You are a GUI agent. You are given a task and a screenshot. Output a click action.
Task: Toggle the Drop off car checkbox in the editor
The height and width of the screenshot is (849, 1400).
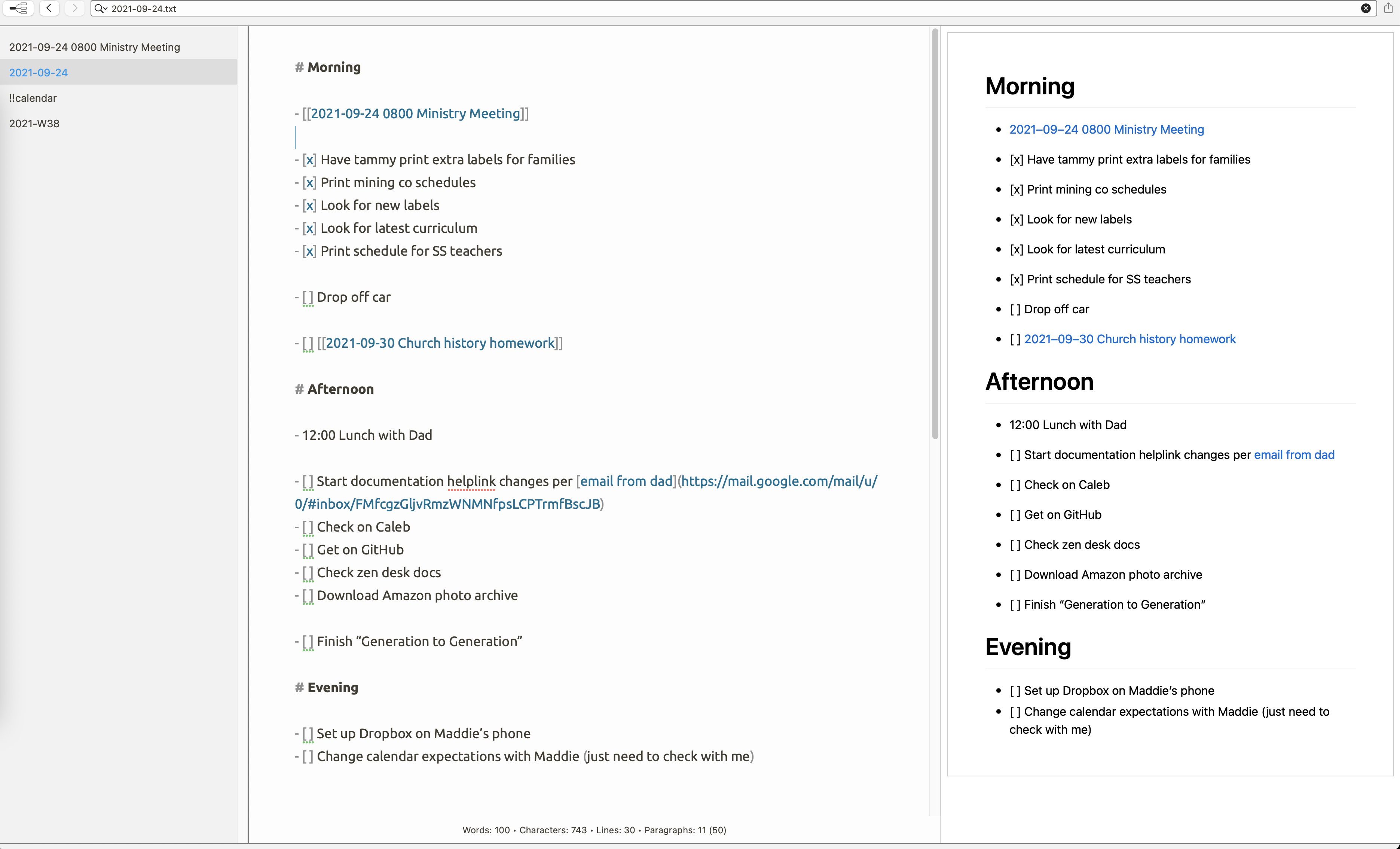point(308,297)
